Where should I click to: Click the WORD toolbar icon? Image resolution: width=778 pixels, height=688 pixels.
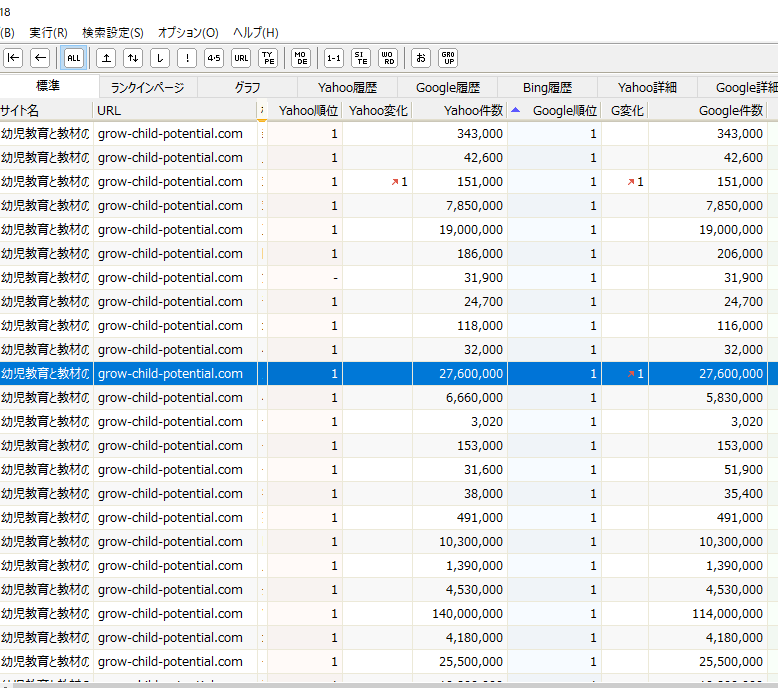(388, 58)
